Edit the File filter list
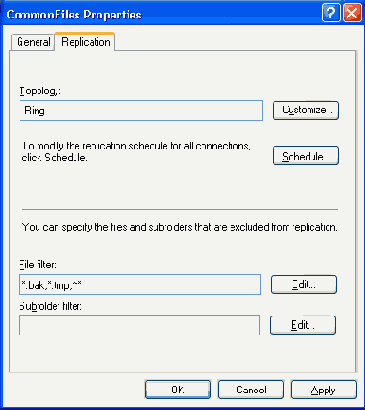 click(304, 285)
